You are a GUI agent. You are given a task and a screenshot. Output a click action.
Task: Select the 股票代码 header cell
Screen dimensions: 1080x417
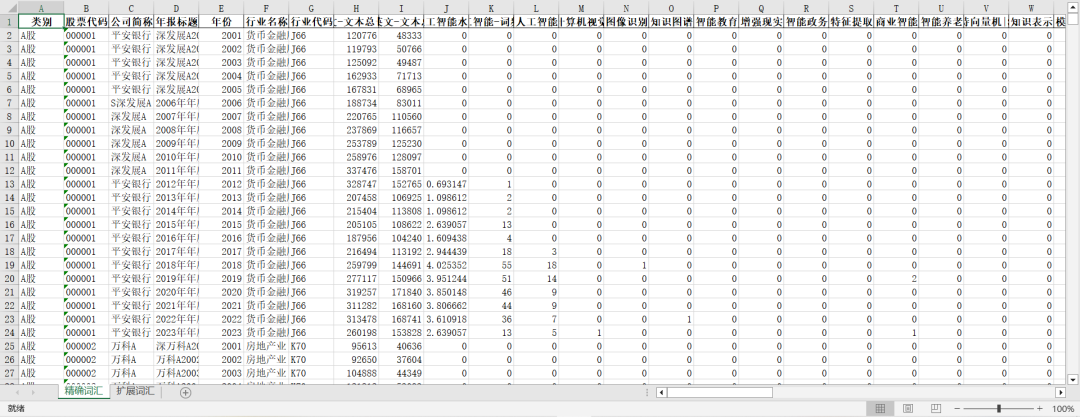[86, 21]
